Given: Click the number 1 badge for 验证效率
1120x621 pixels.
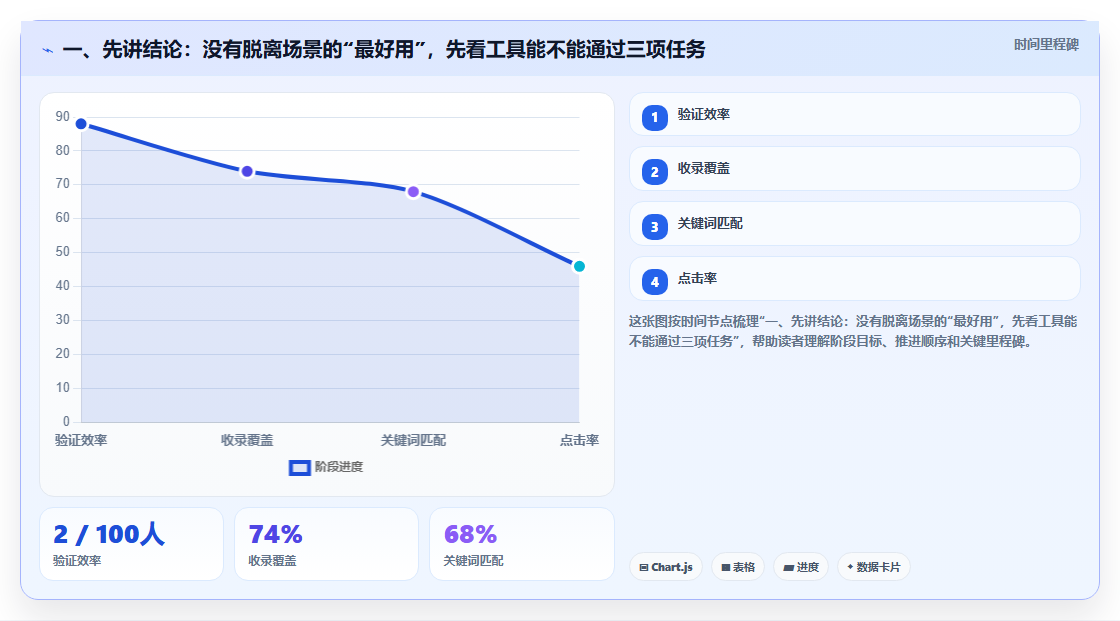Looking at the screenshot, I should 654,118.
